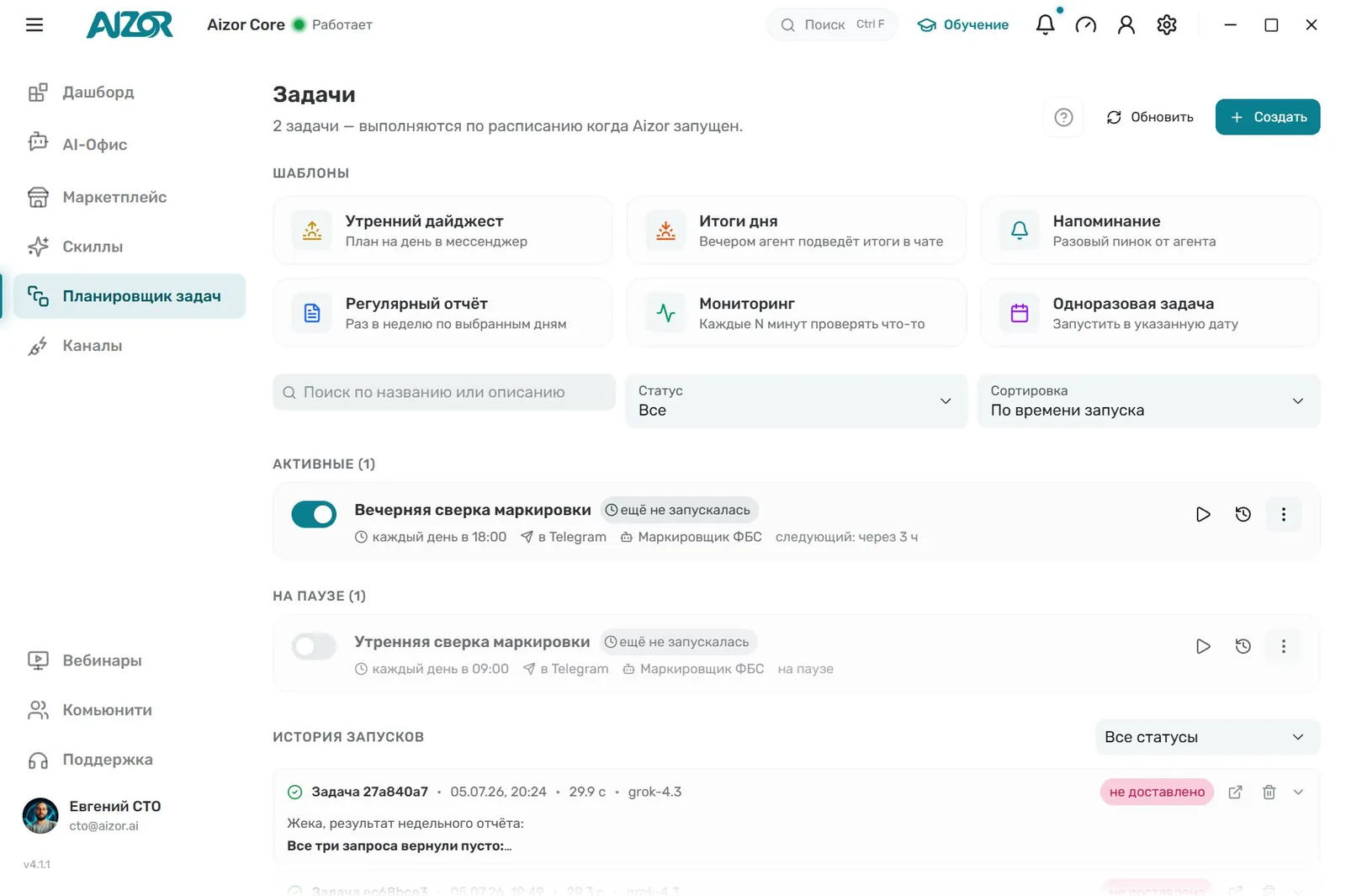Choose the Итоги дня template
The height and width of the screenshot is (896, 1346).
796,231
